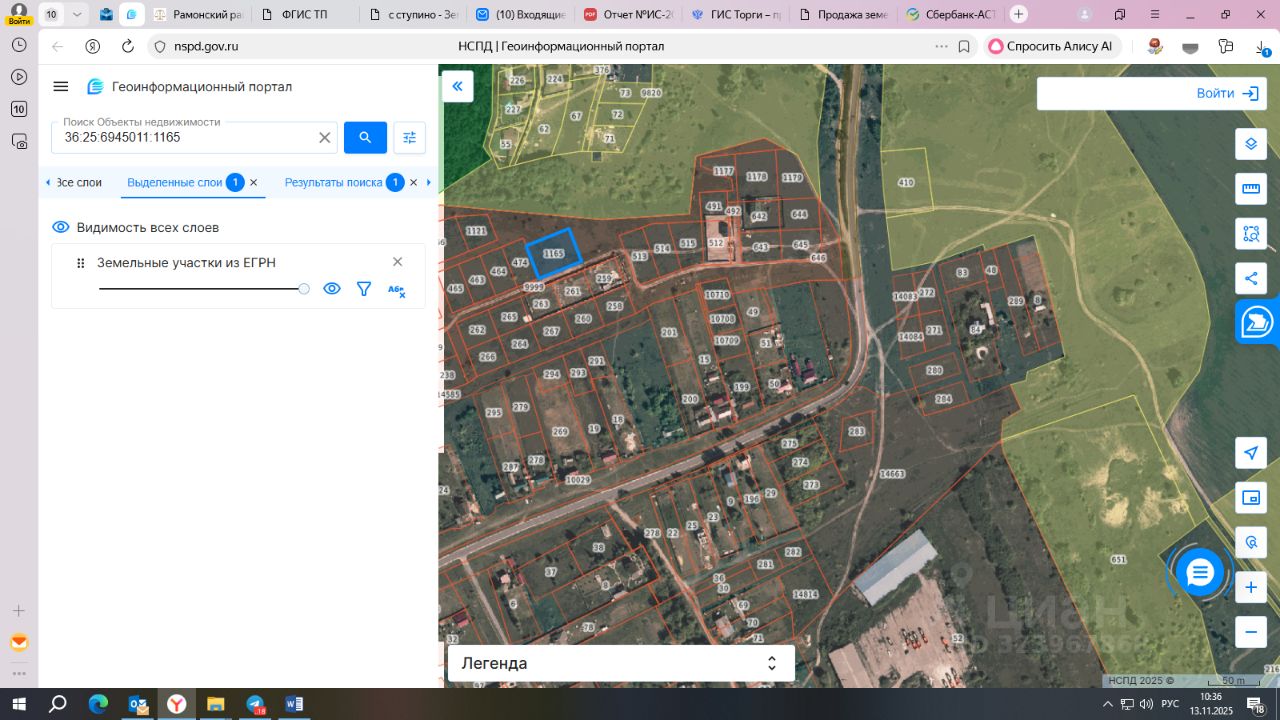Screen dimensions: 1280x720
Task: Remove Земельные участки из ЕГРН from selected layers
Action: pos(397,262)
